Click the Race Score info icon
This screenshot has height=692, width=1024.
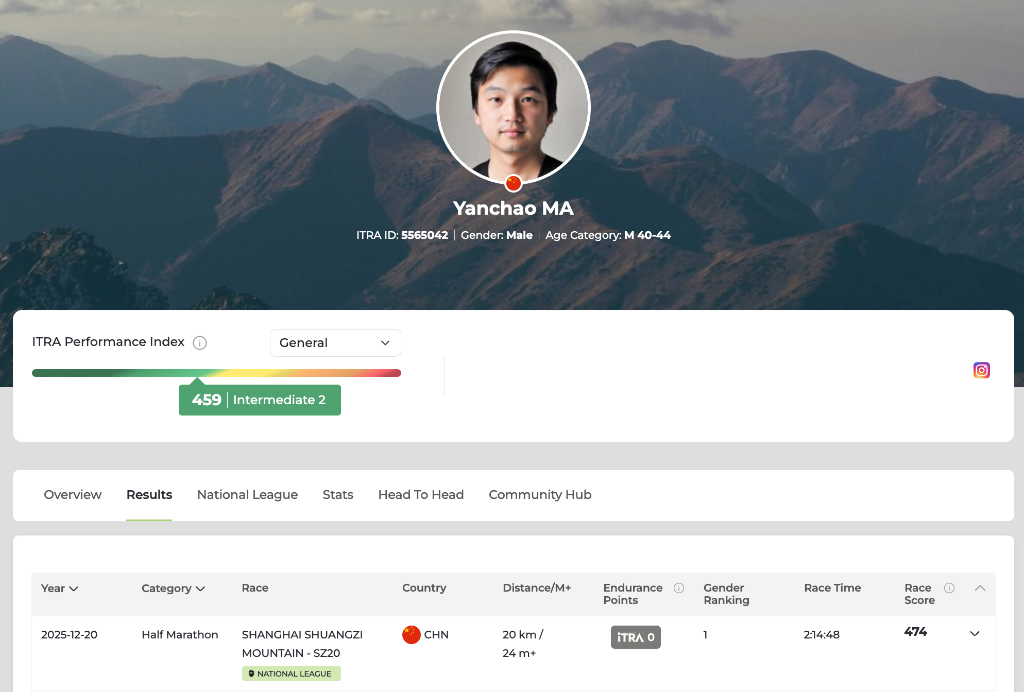[949, 588]
